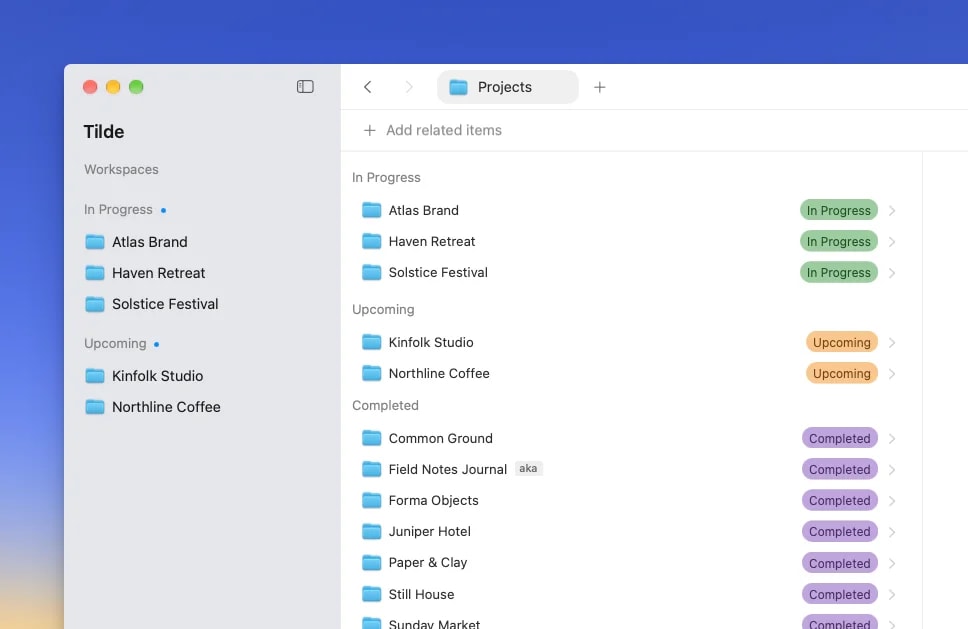The image size is (968, 629).
Task: Click the In Progress sidebar section header
Action: tap(118, 209)
